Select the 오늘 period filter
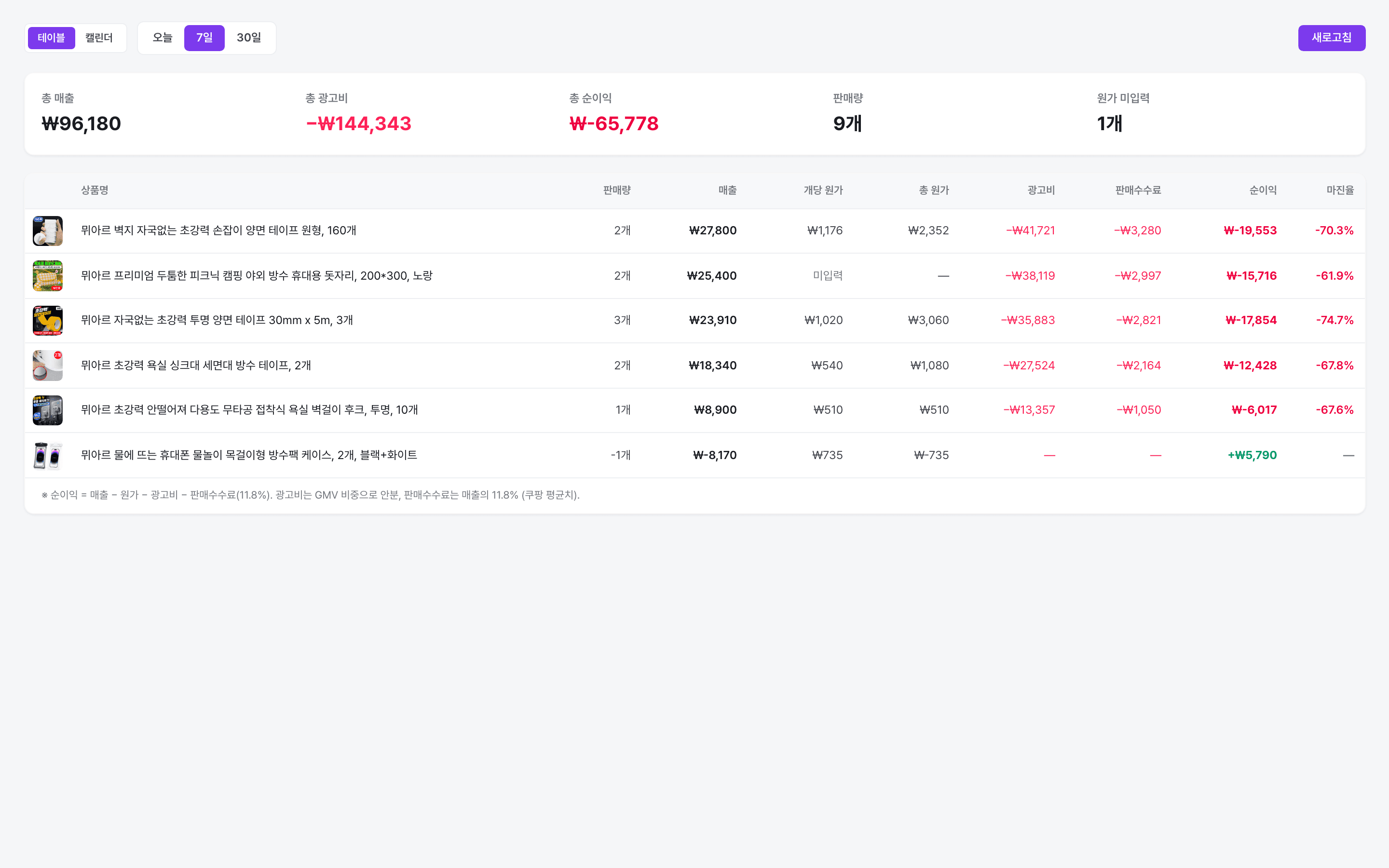1389x868 pixels. [x=163, y=38]
